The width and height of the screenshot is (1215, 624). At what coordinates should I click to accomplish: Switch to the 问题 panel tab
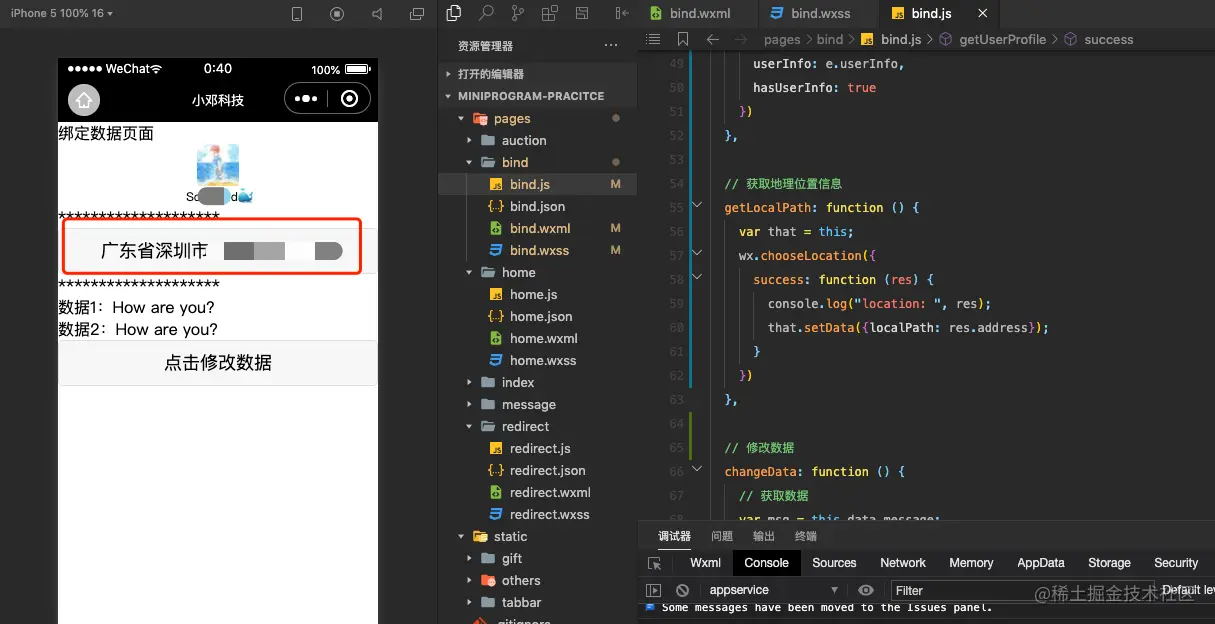pos(722,536)
